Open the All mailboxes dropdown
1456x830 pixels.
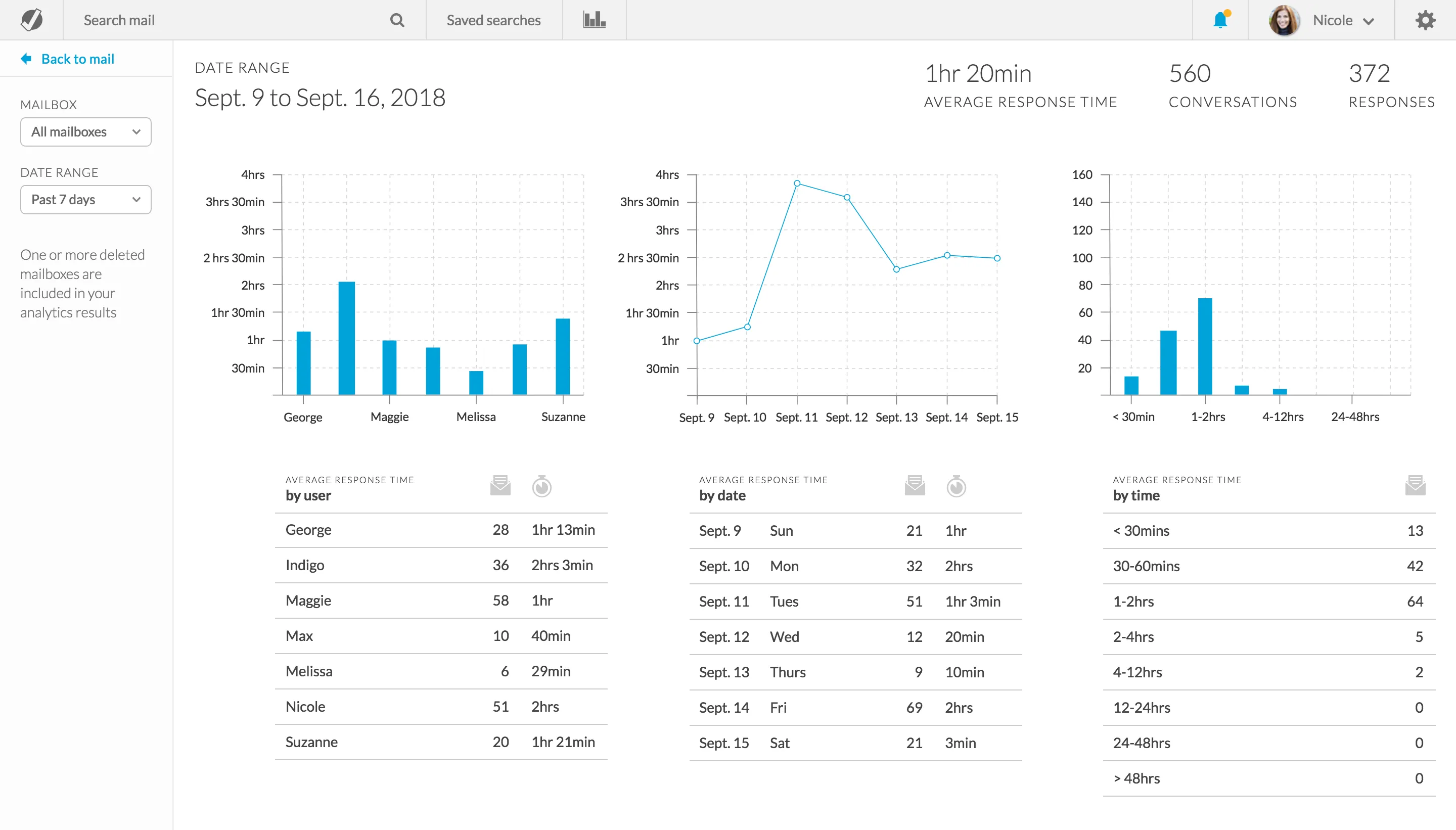pyautogui.click(x=85, y=132)
